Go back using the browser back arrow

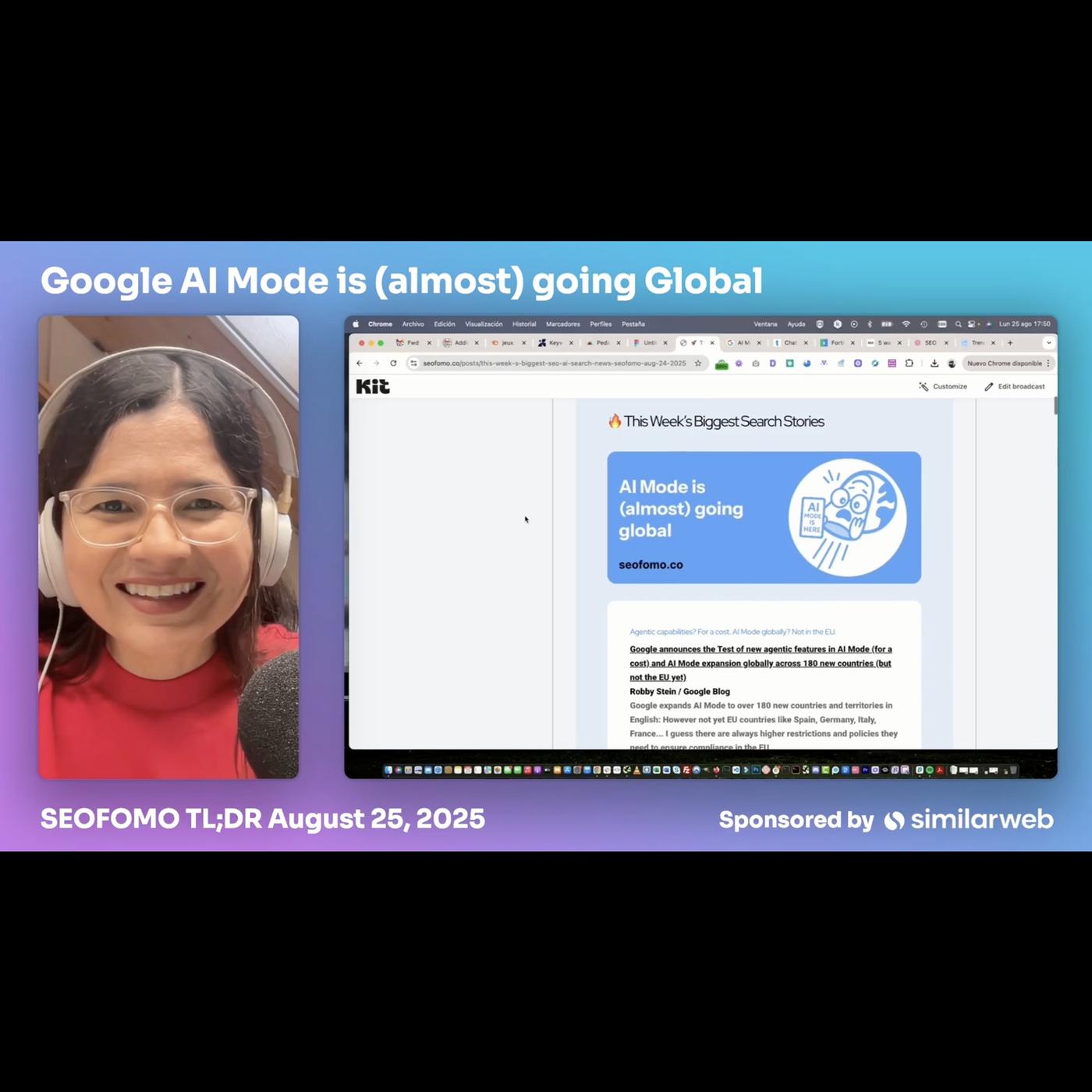tap(360, 363)
